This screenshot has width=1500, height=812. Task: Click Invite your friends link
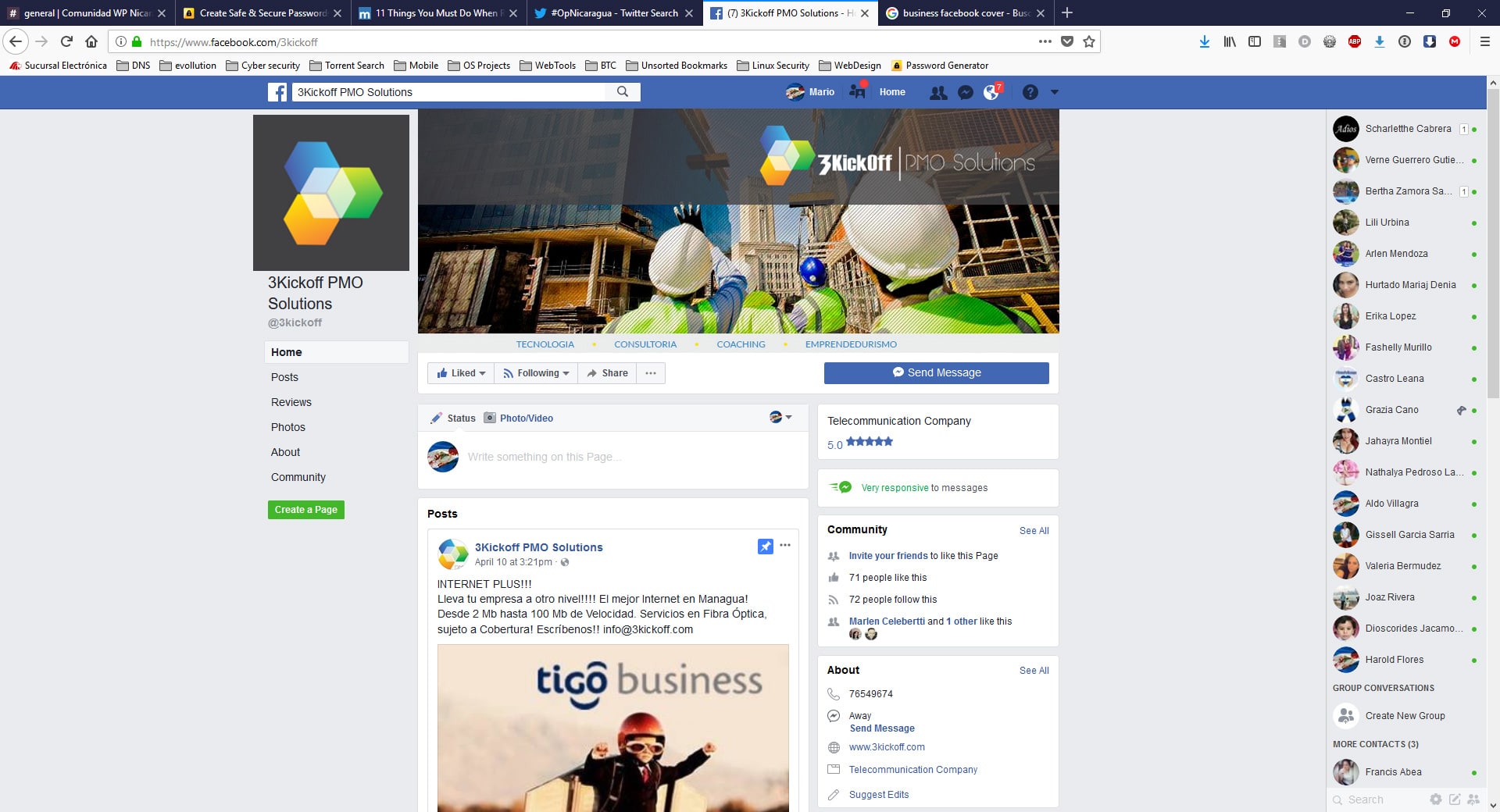tap(888, 556)
